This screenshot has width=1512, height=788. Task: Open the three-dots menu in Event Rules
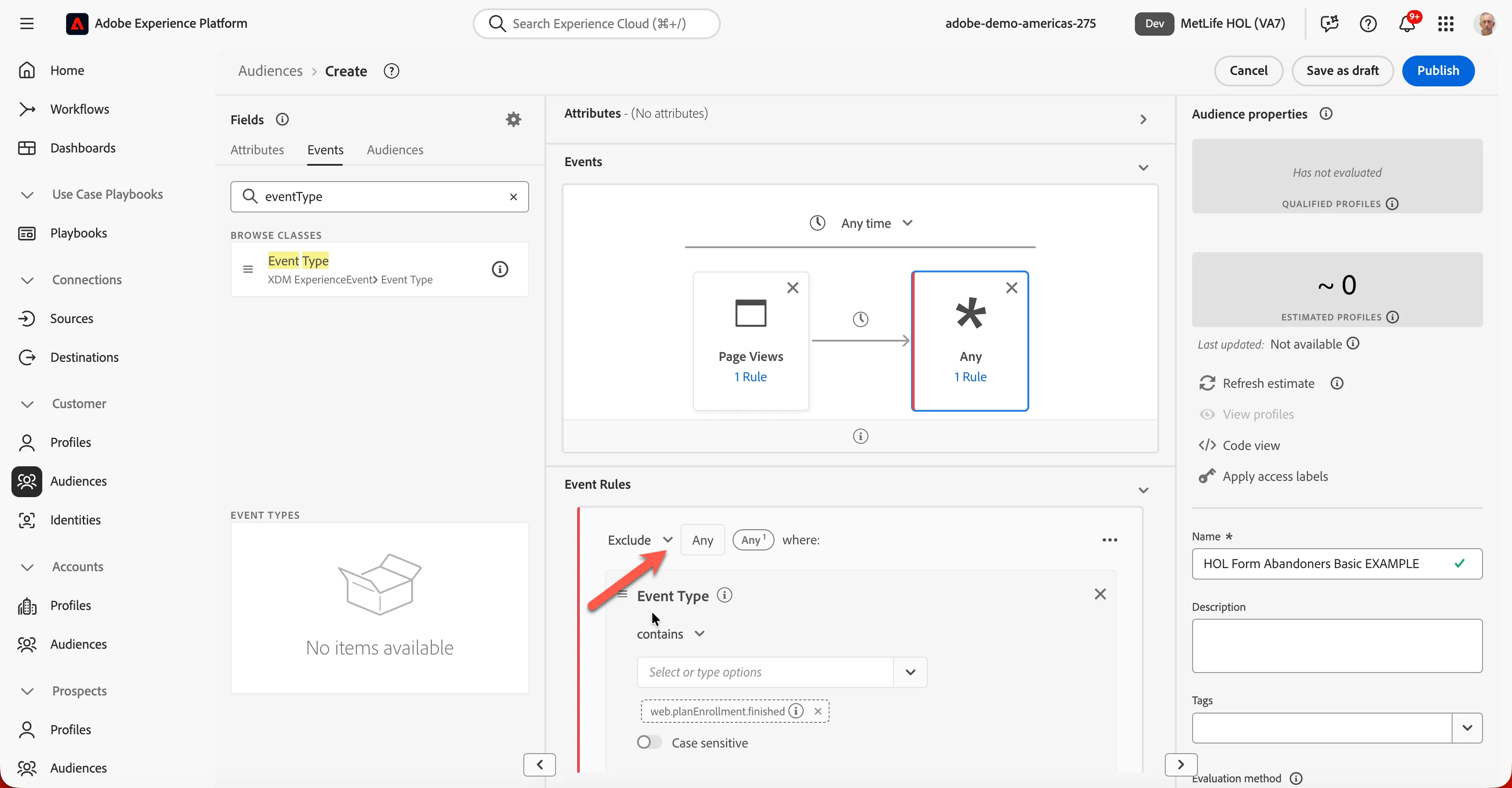(x=1110, y=539)
